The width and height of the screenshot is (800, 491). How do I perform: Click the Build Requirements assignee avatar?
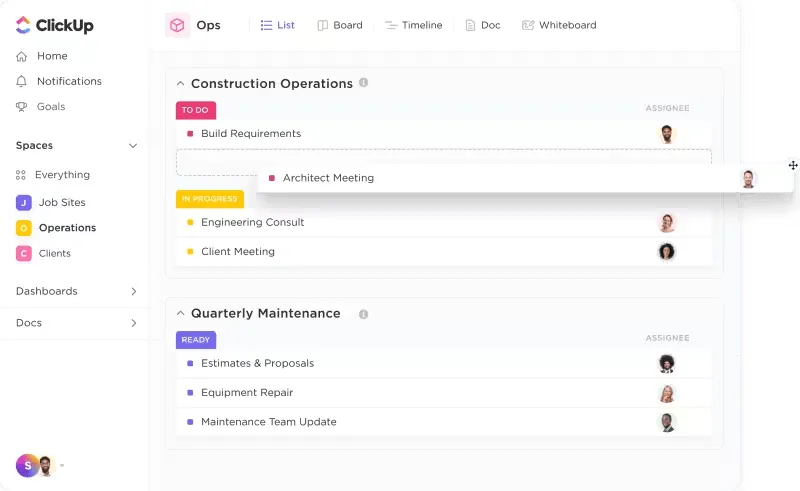pos(666,134)
